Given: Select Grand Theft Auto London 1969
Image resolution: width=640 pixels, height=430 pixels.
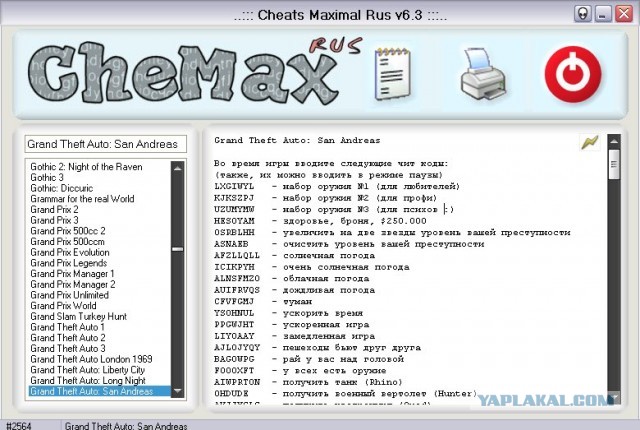Looking at the screenshot, I should point(91,359).
